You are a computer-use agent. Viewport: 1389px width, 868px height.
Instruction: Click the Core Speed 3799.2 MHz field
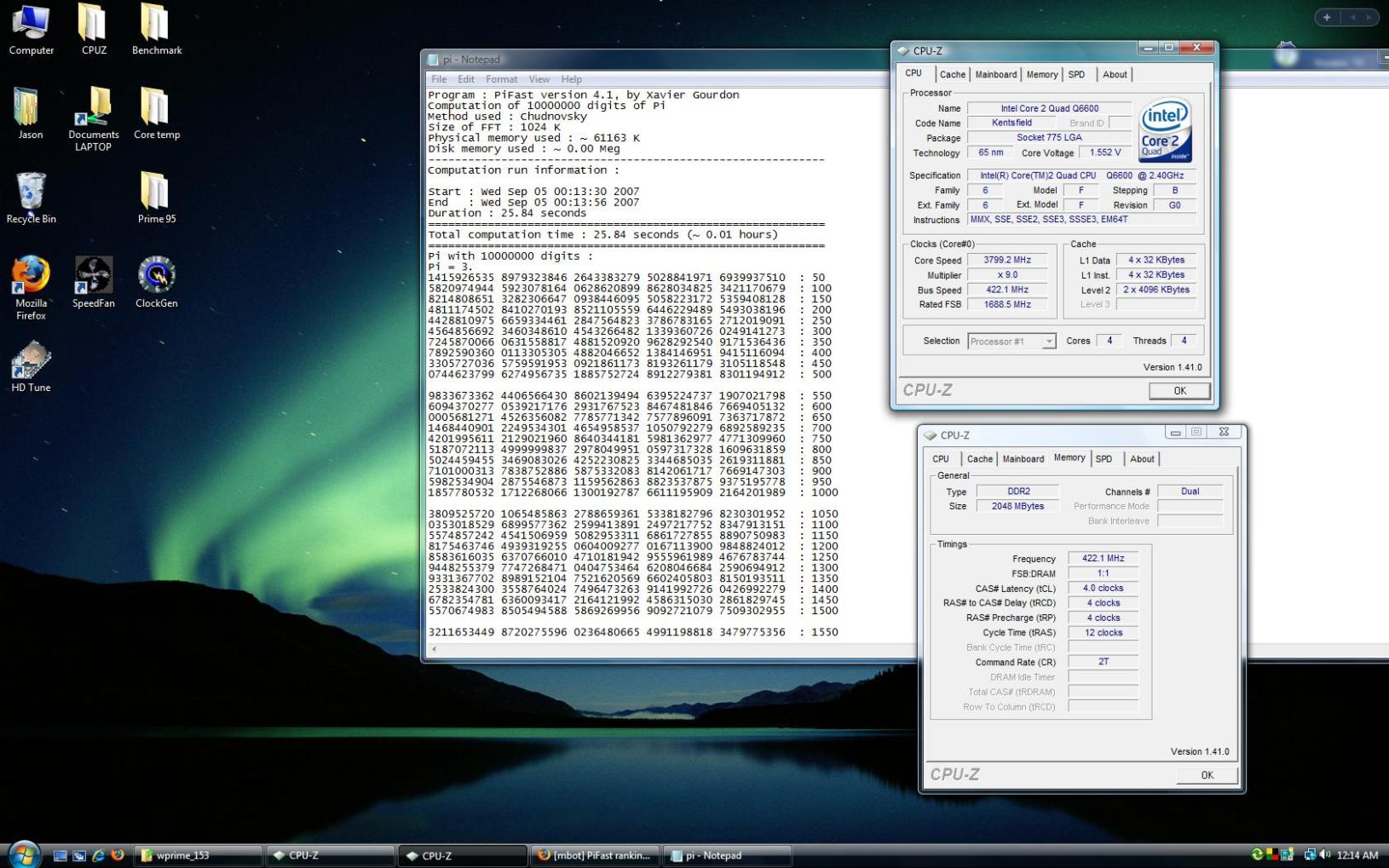pos(1007,261)
